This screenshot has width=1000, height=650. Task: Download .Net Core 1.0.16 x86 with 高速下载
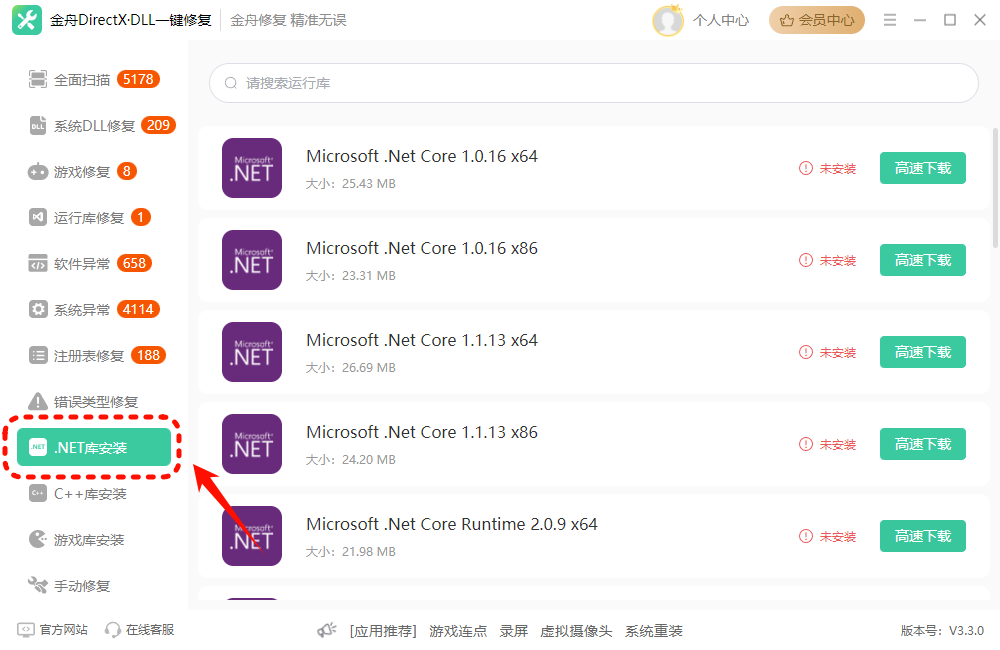[x=923, y=260]
